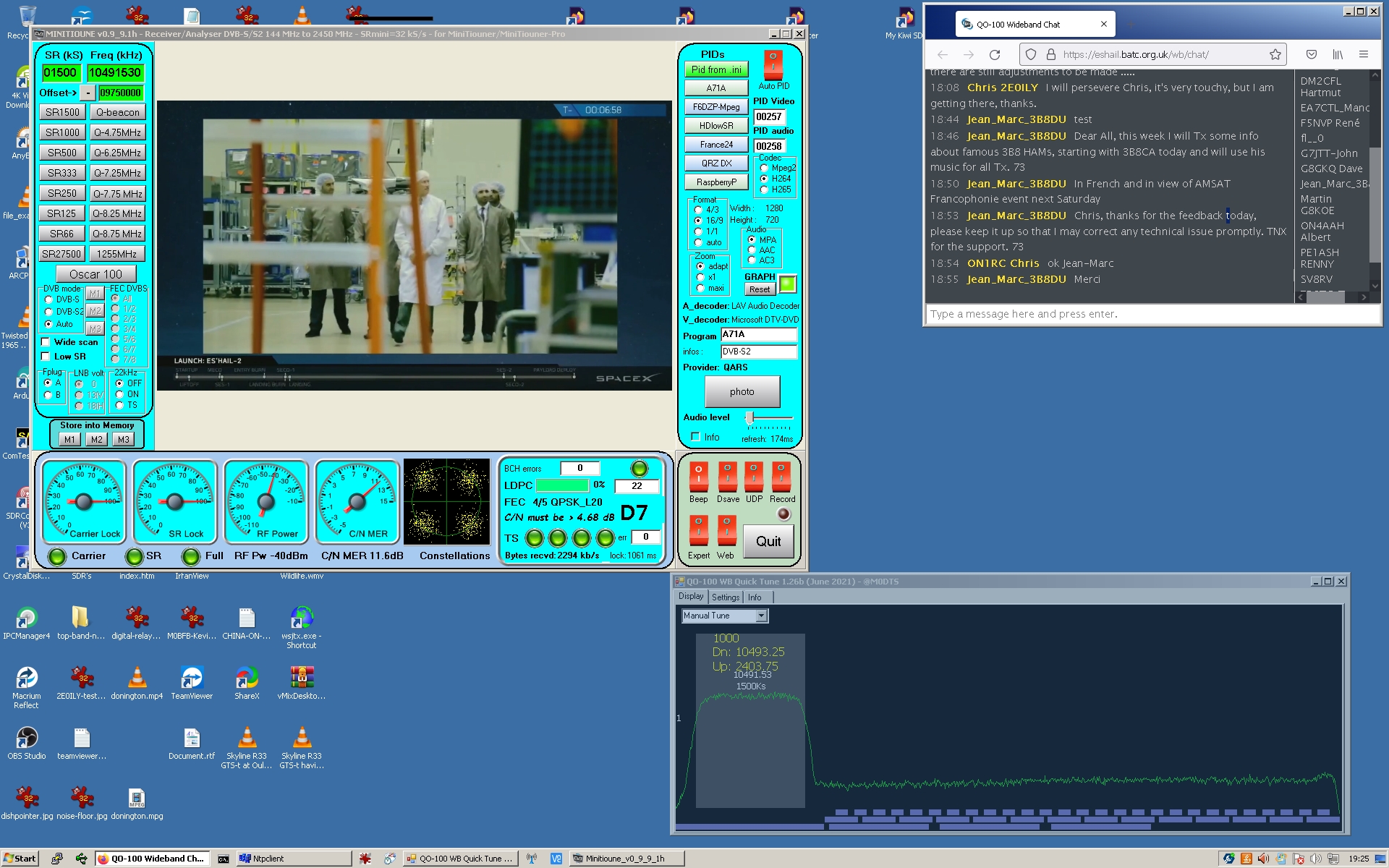The width and height of the screenshot is (1389, 868).
Task: Switch to Ntpclient taskbar item
Action: click(x=293, y=859)
